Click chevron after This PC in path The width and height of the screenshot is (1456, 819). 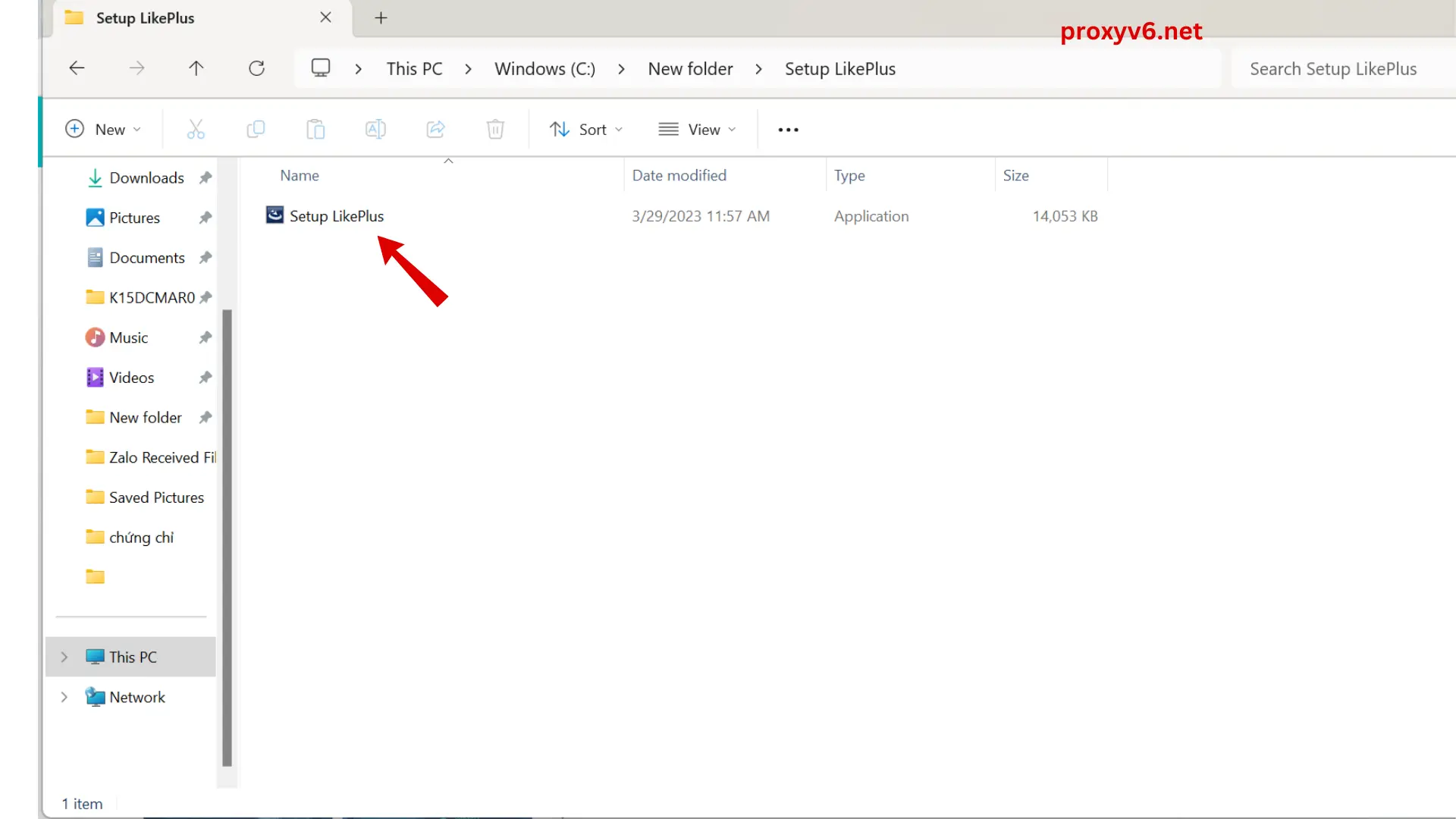click(x=468, y=69)
